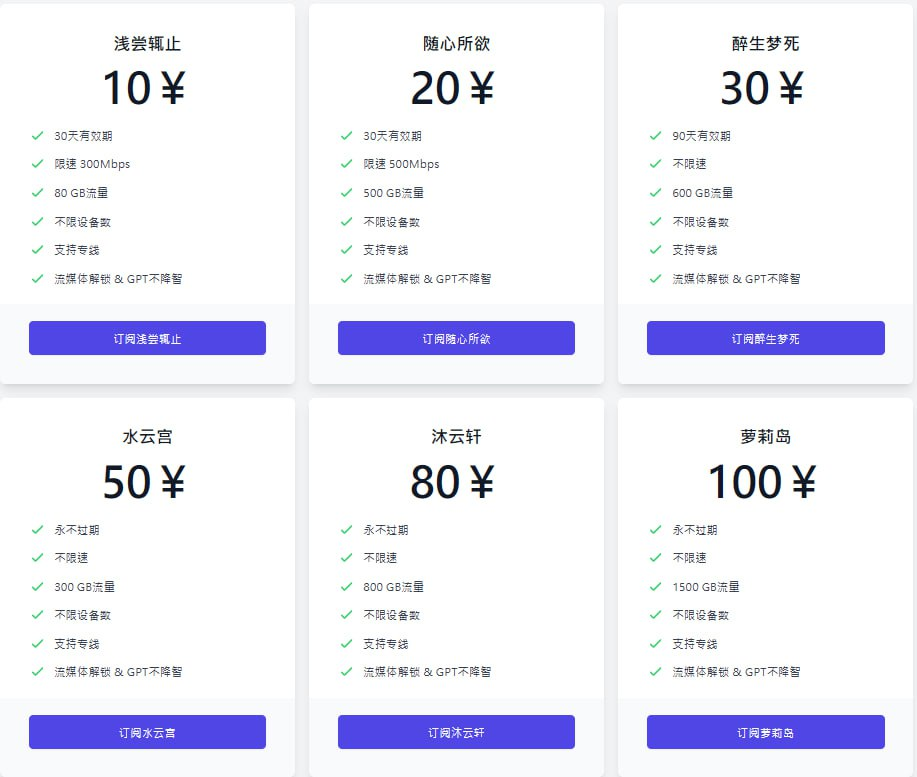Click the checkmark next to 支持专线 in 沐云轩

point(346,644)
